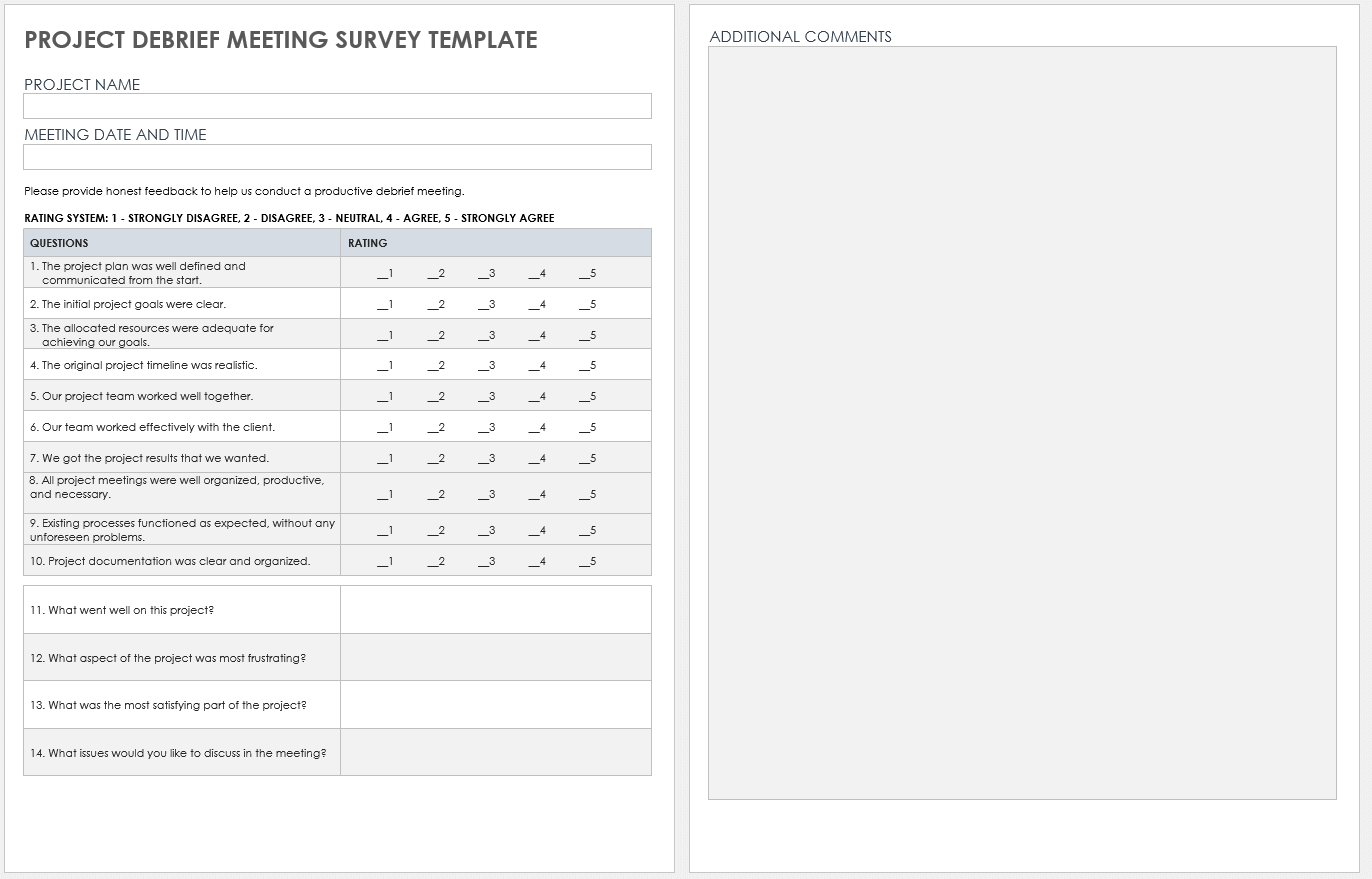Click the Questions column header
This screenshot has width=1372, height=879.
pos(59,243)
